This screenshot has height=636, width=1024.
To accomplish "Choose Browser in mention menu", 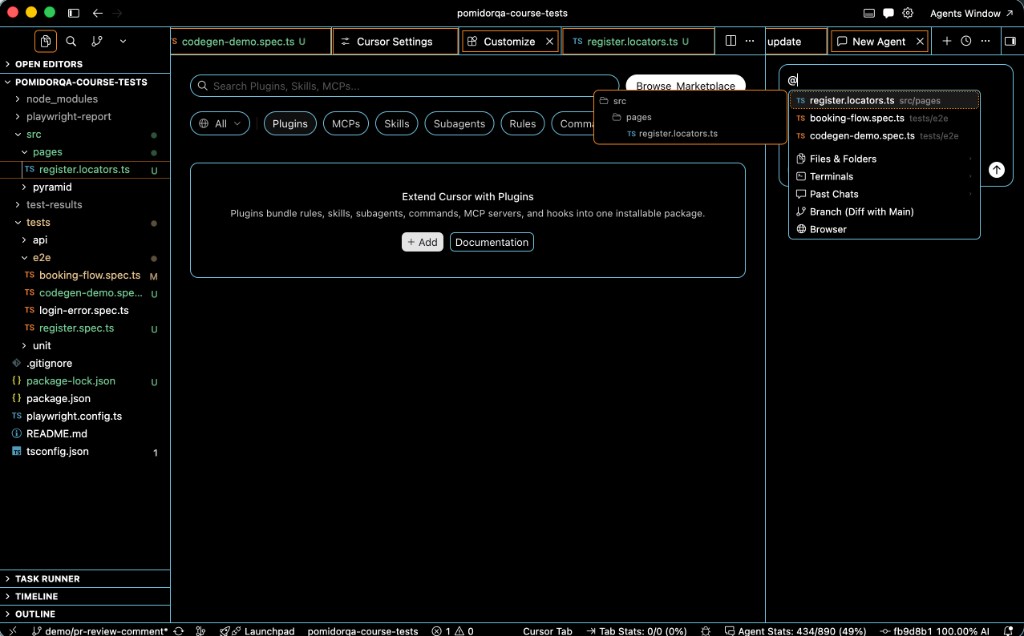I will [884, 229].
